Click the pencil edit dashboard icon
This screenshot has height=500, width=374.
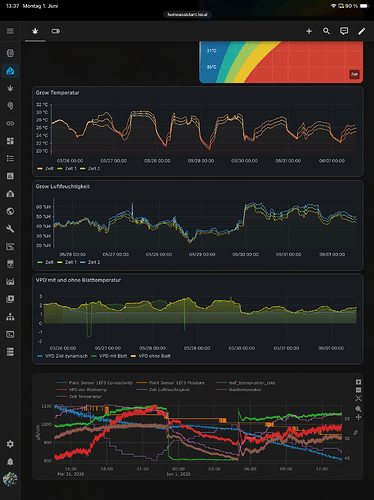pos(362,31)
